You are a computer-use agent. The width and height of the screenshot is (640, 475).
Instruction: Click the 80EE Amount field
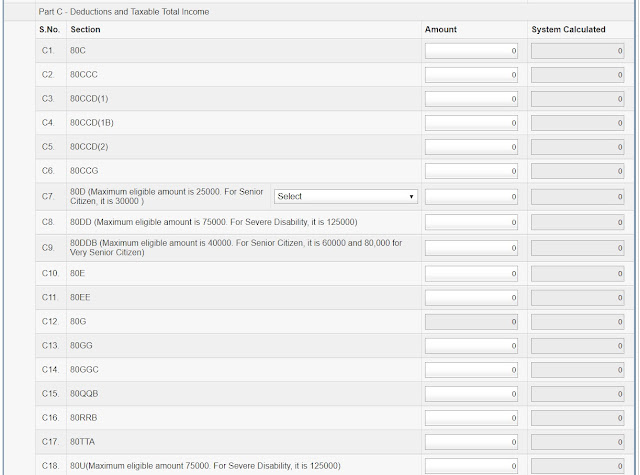click(x=472, y=298)
